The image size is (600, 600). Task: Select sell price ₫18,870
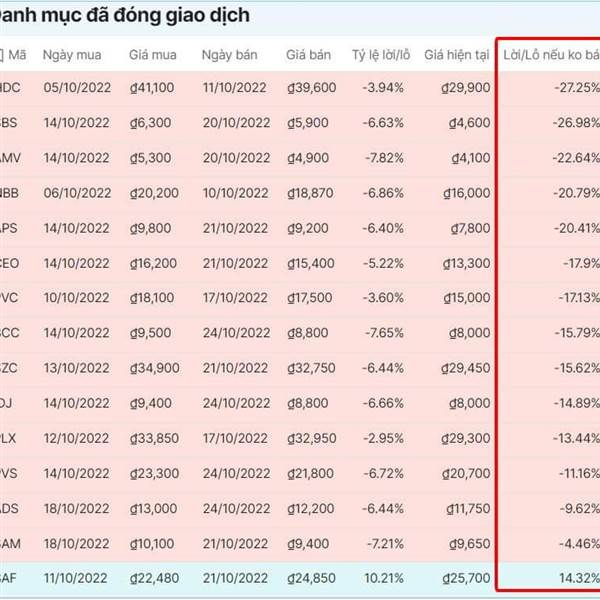coord(310,193)
